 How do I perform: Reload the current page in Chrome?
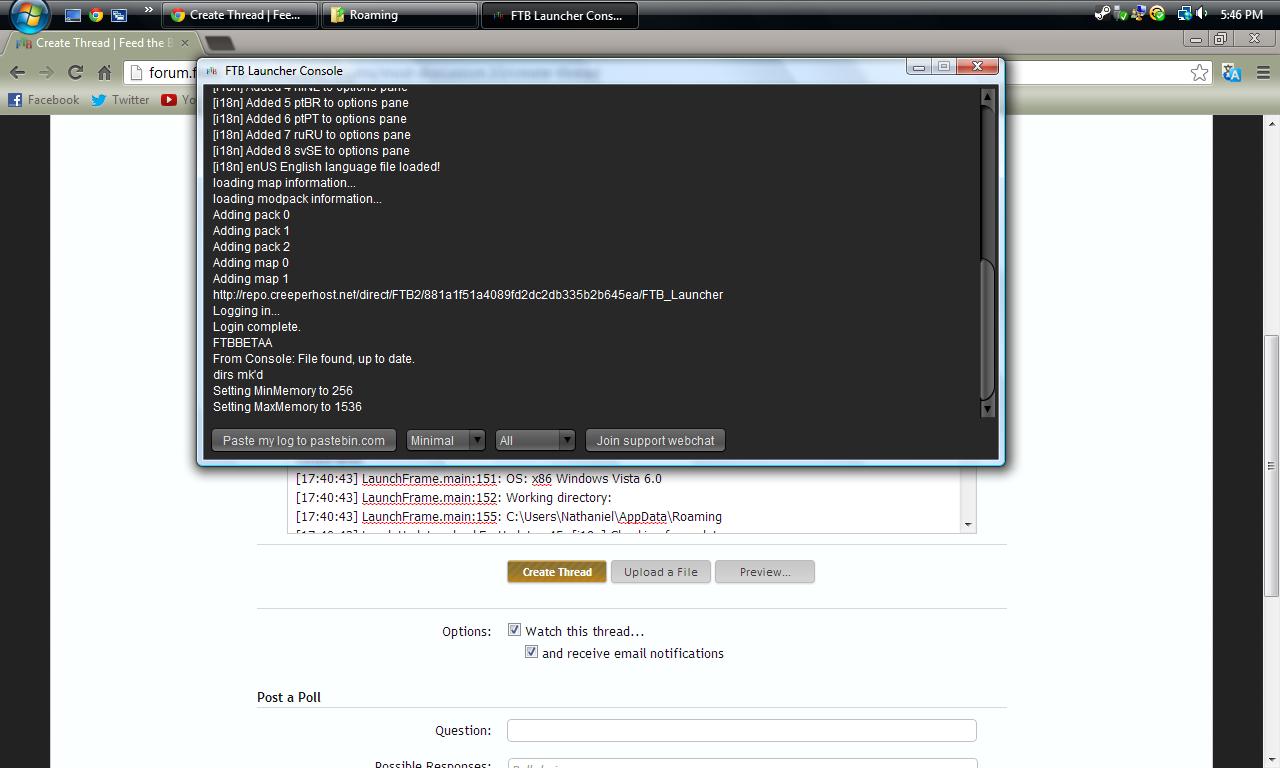point(75,72)
